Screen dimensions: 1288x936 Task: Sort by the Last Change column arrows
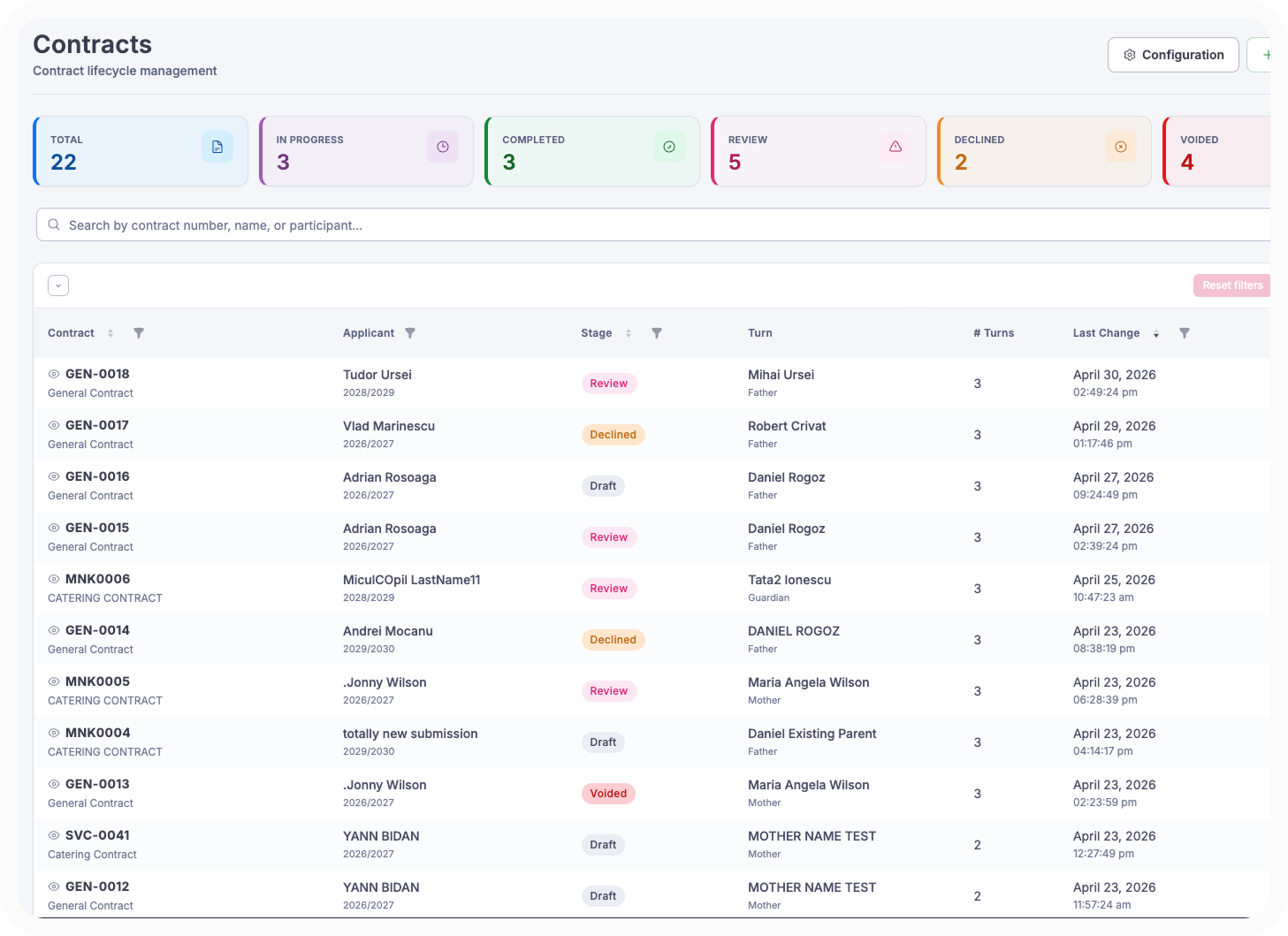(1156, 333)
